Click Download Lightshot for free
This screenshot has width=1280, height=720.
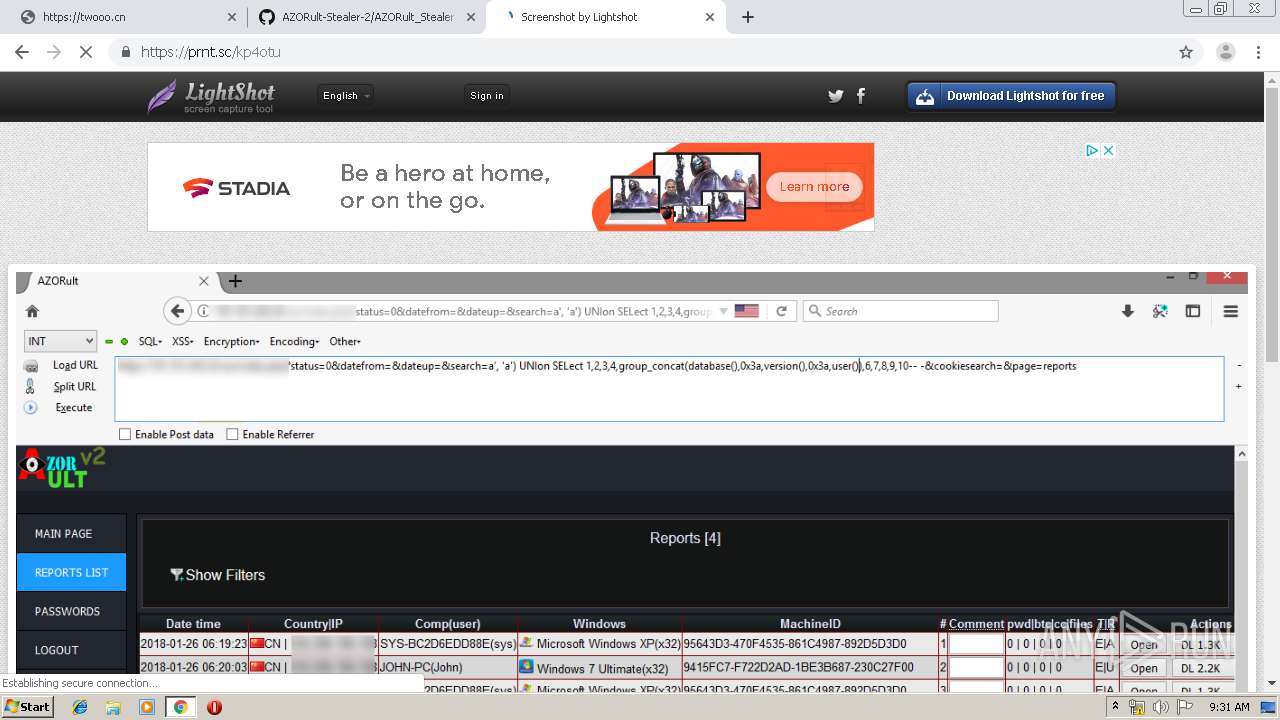point(1011,96)
